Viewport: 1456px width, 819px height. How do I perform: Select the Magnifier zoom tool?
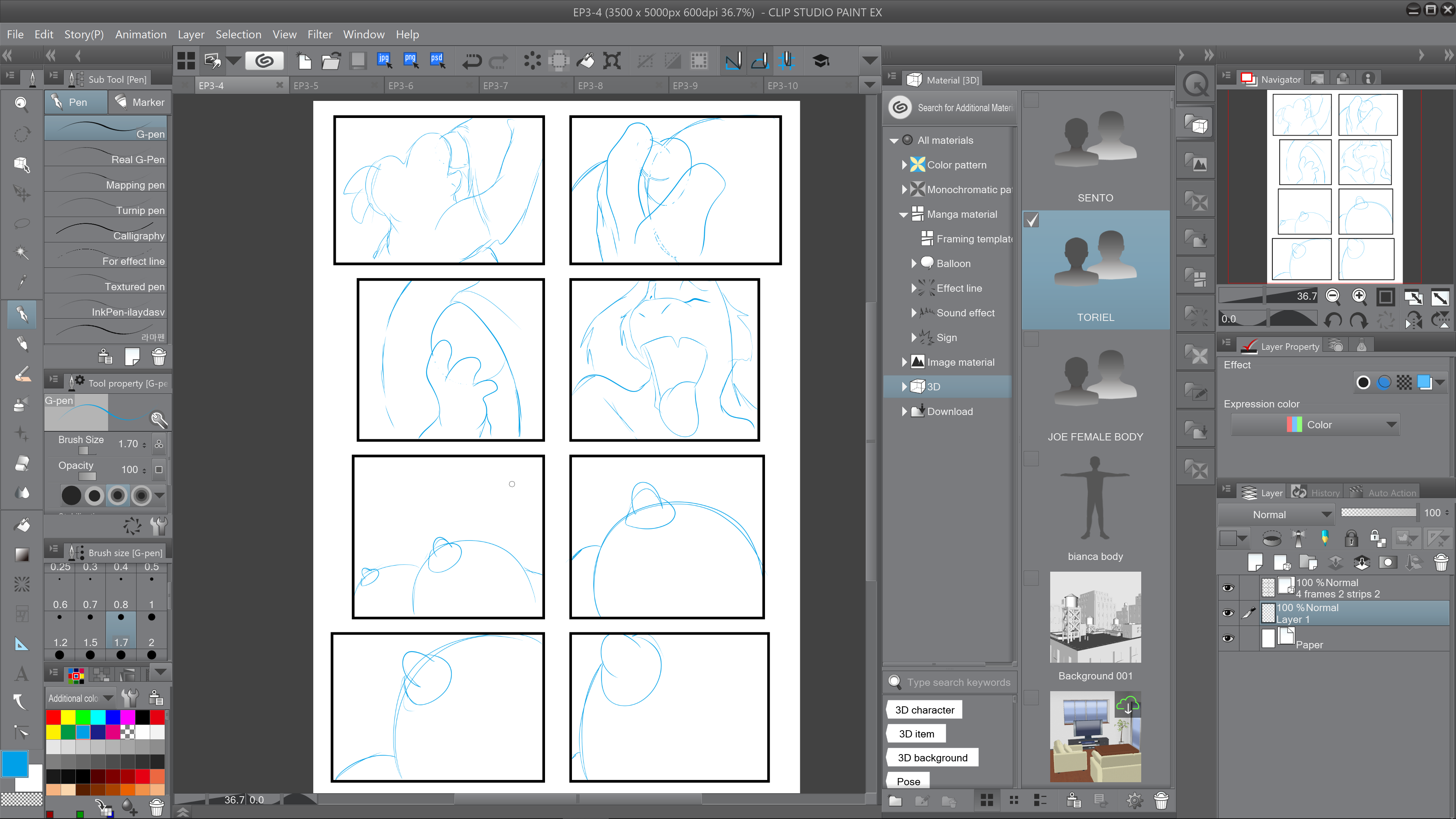point(22,104)
